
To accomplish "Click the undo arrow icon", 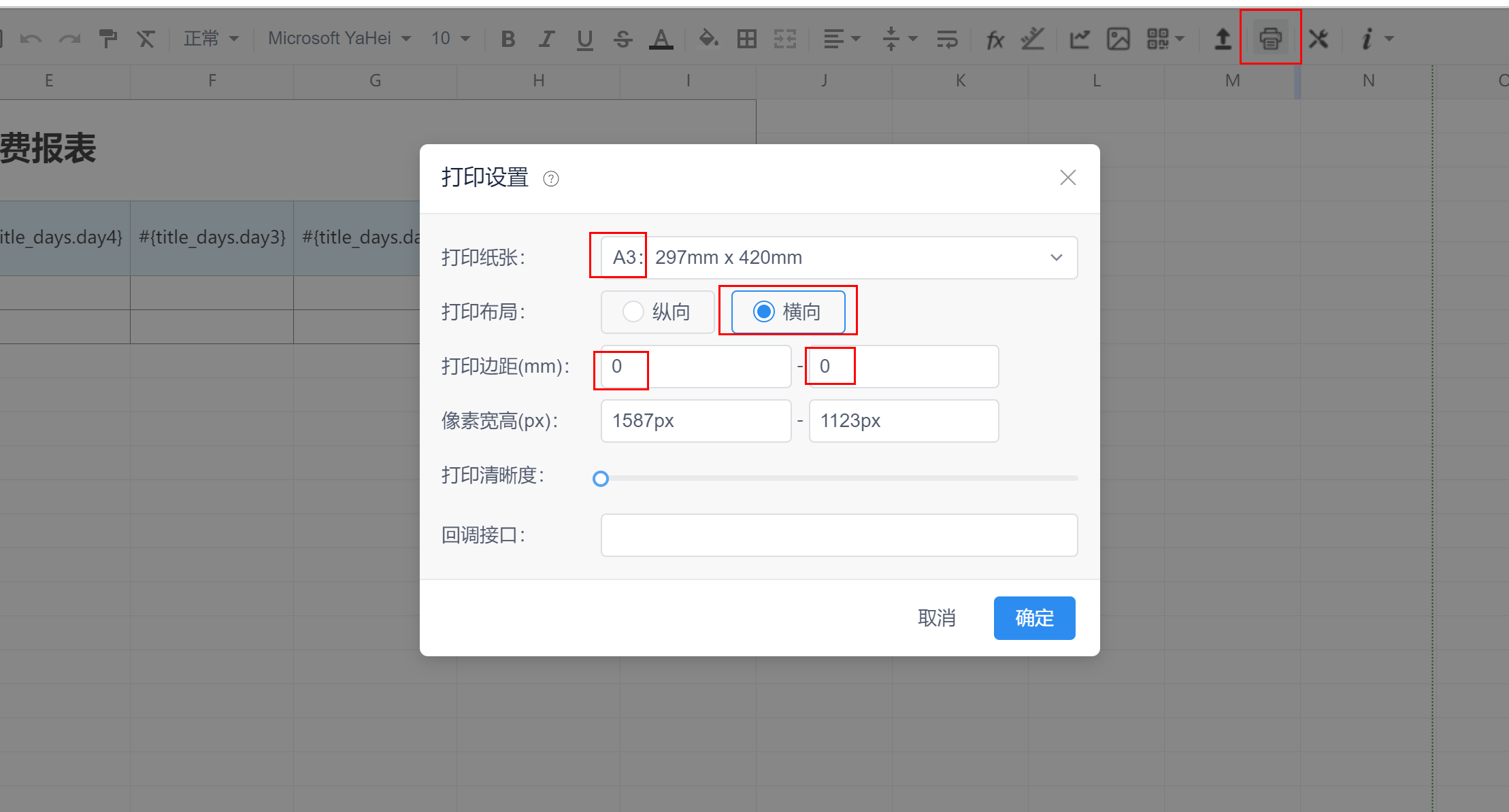I will pos(31,39).
